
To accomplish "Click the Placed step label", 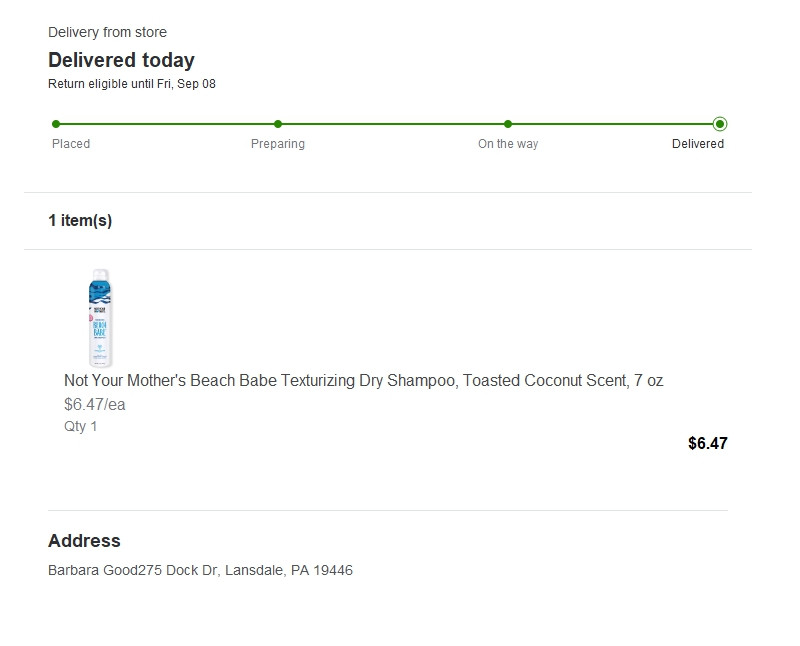I will point(71,144).
